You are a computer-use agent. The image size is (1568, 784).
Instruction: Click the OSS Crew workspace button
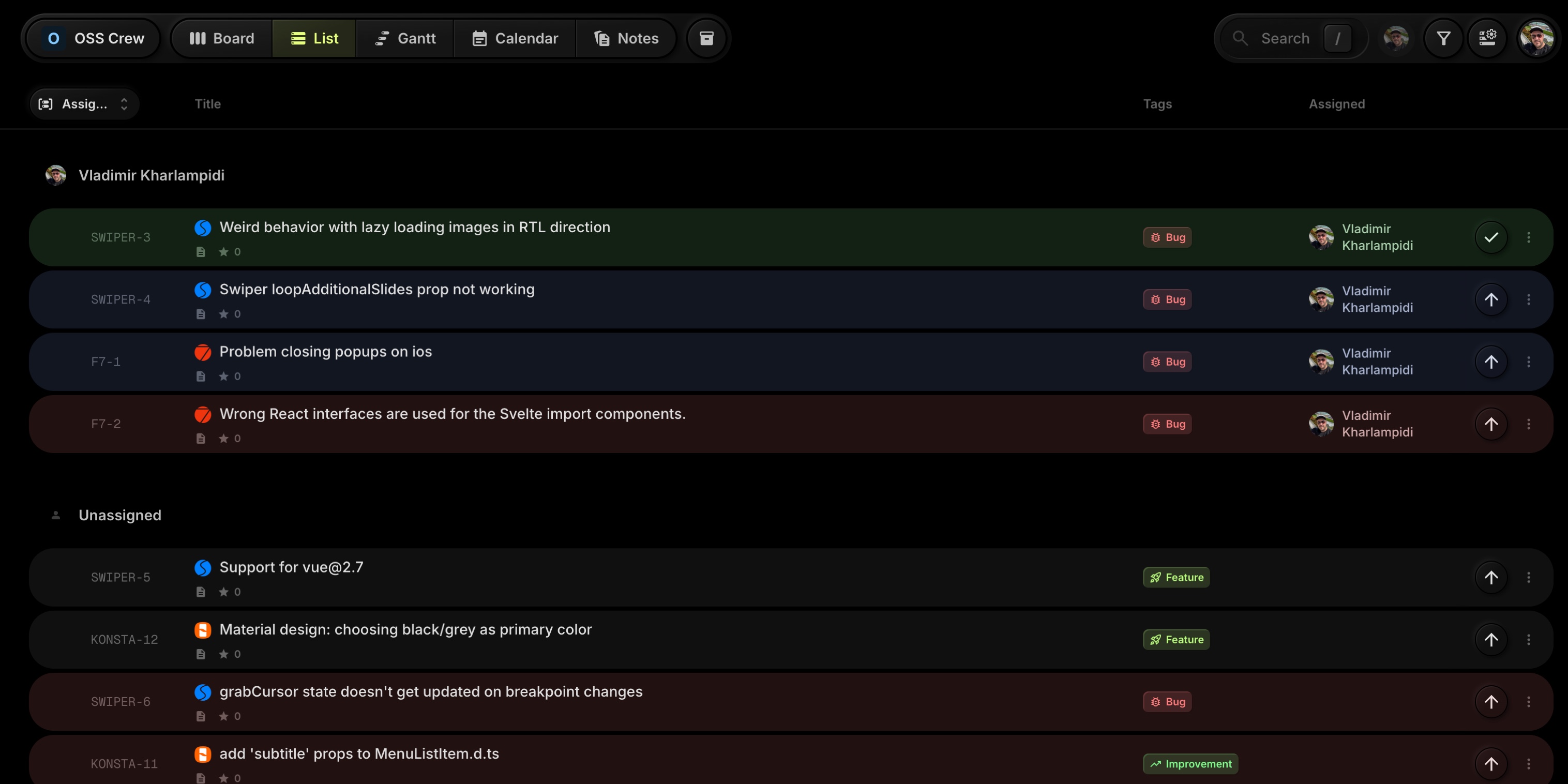coord(92,38)
